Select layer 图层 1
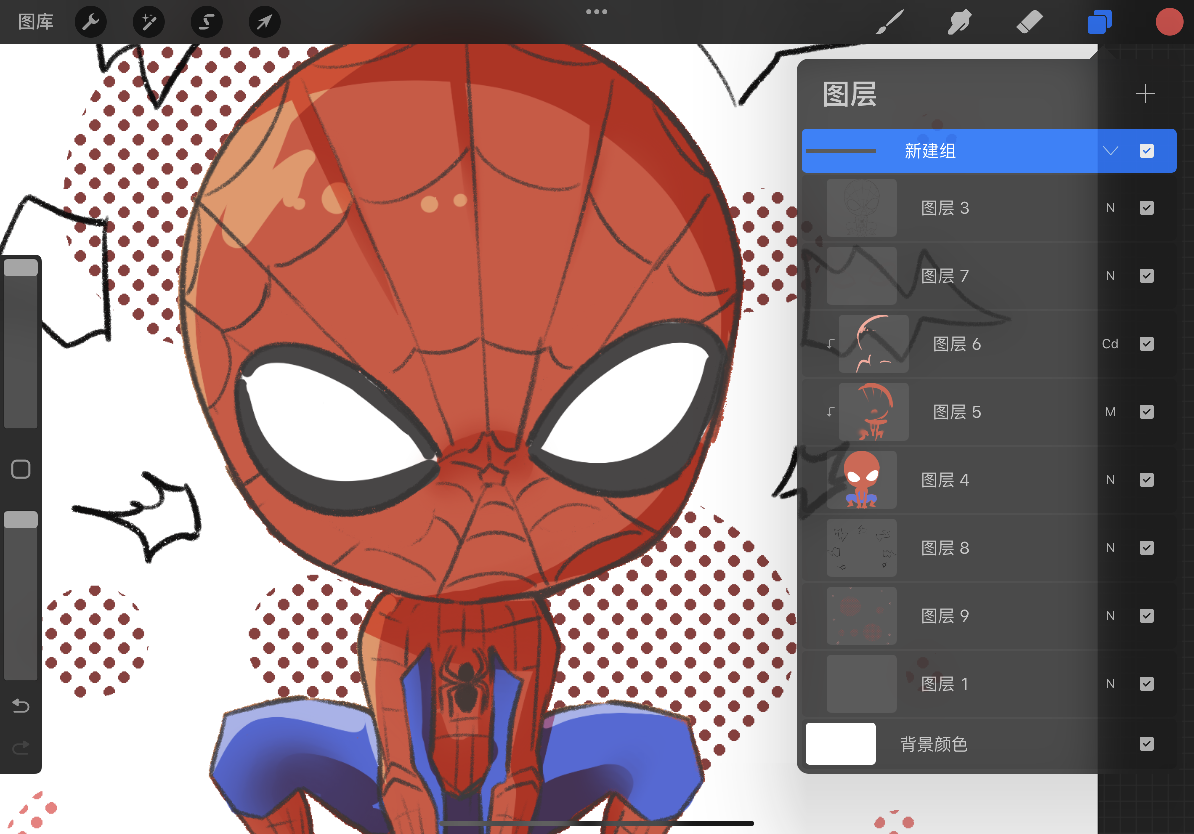Viewport: 1194px width, 834px height. [x=989, y=684]
